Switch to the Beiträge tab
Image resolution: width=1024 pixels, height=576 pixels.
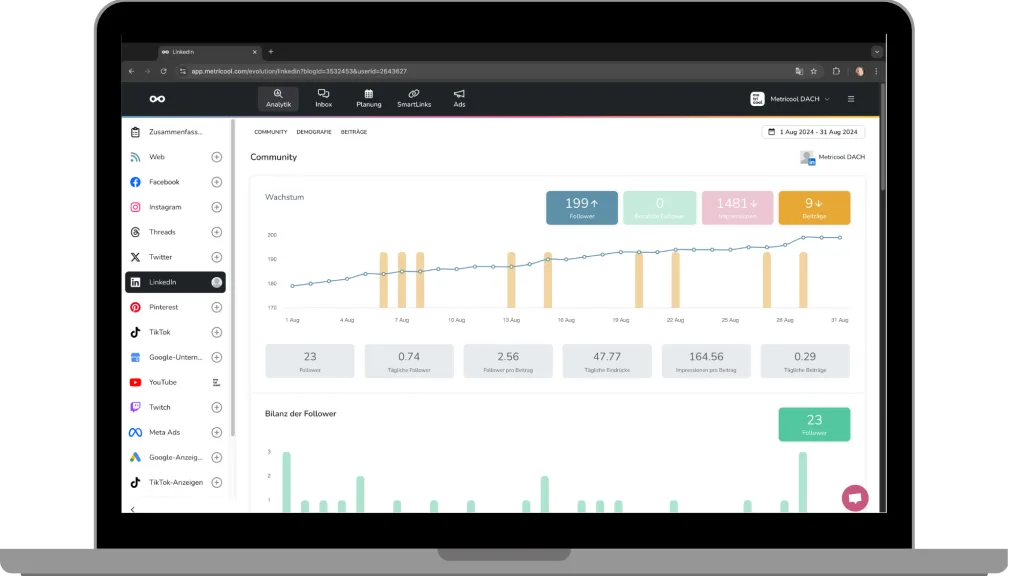[353, 132]
